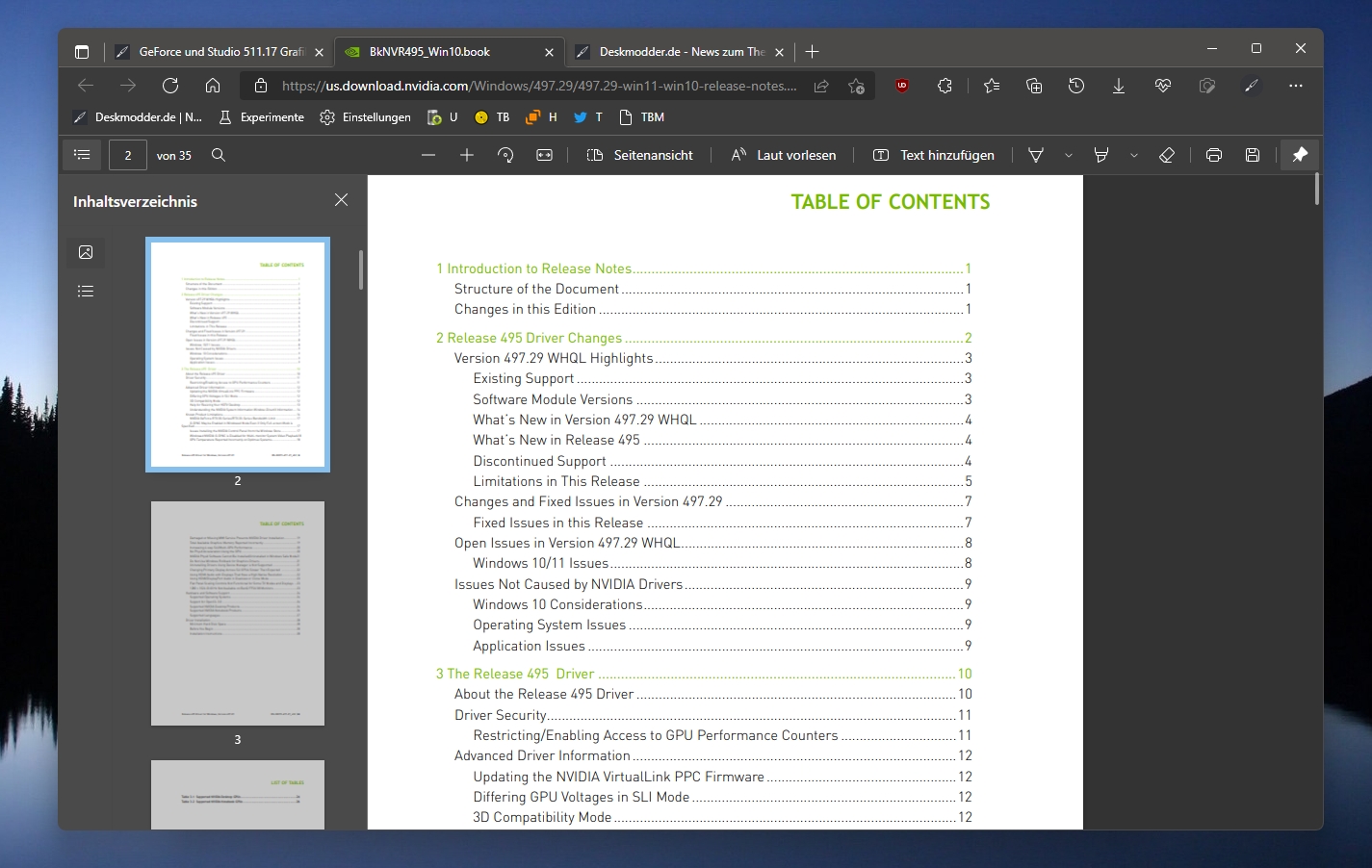Reload the page with the refresh icon
Image resolution: width=1372 pixels, height=868 pixels.
click(170, 86)
